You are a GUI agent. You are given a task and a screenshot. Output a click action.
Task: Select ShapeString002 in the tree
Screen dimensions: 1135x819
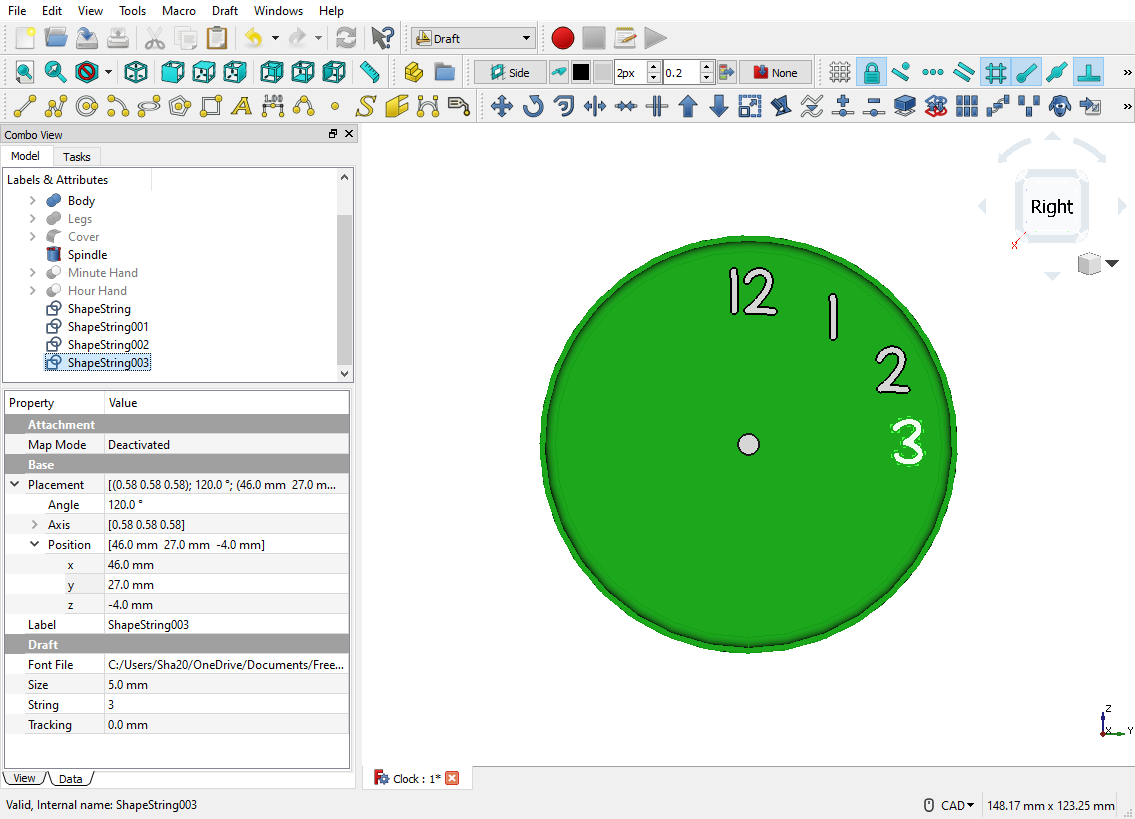(x=108, y=345)
